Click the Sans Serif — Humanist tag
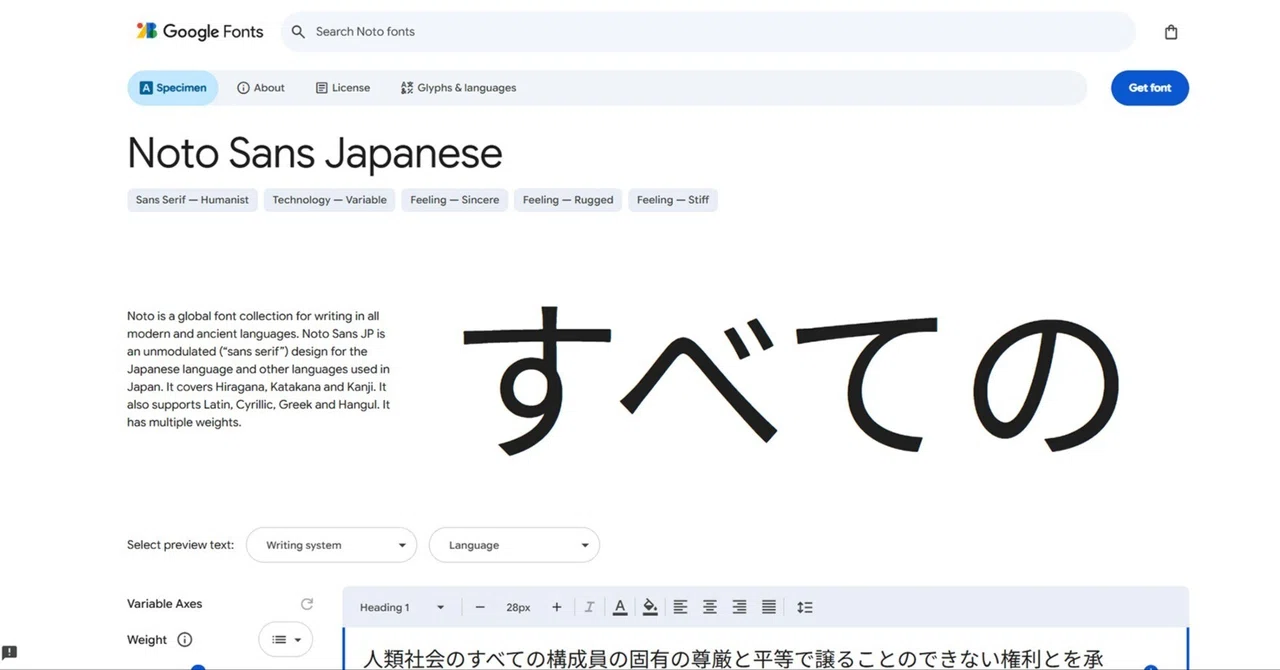The width and height of the screenshot is (1280, 670). pos(192,200)
